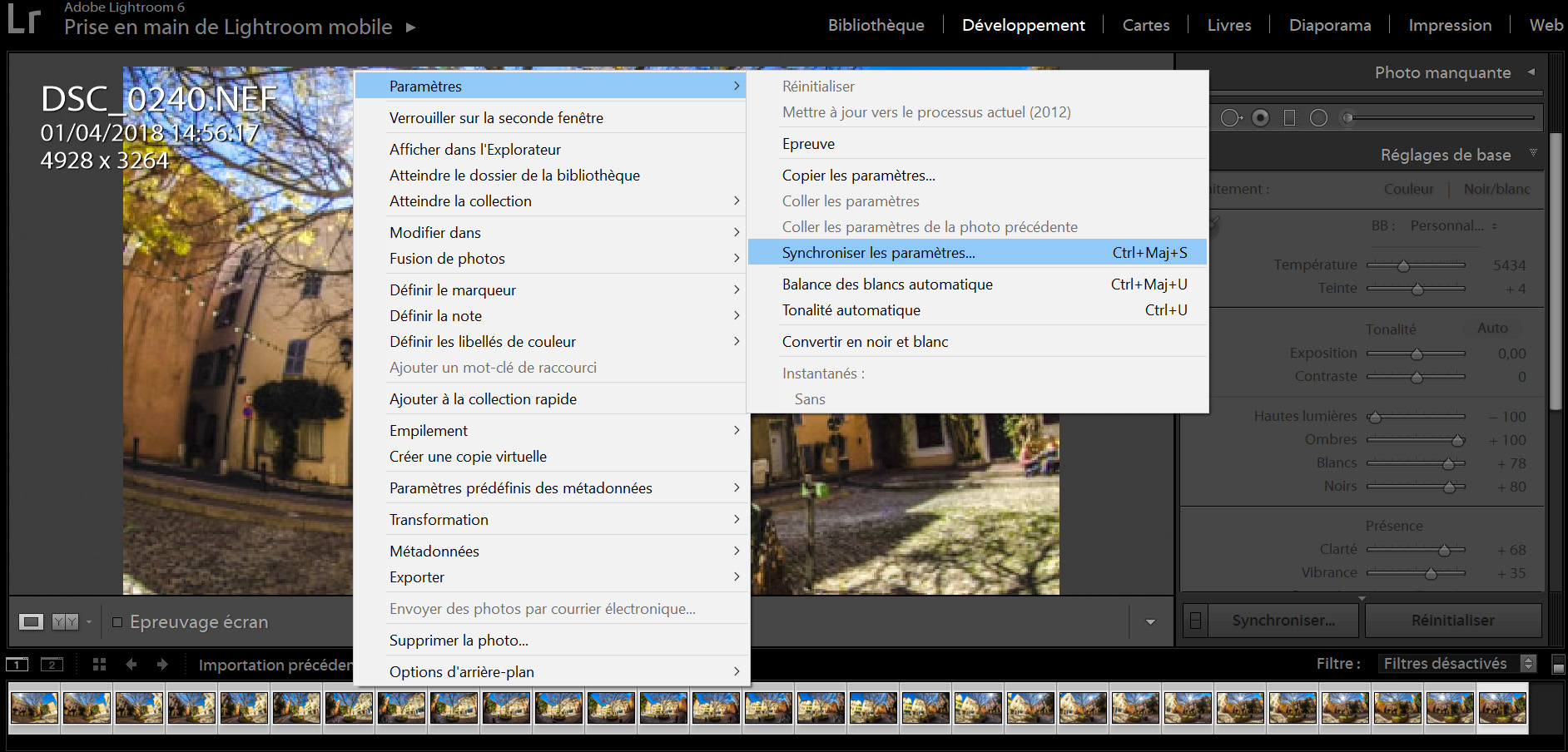Switch to Loupe view mode icon
This screenshot has width=1568, height=752.
tap(32, 621)
